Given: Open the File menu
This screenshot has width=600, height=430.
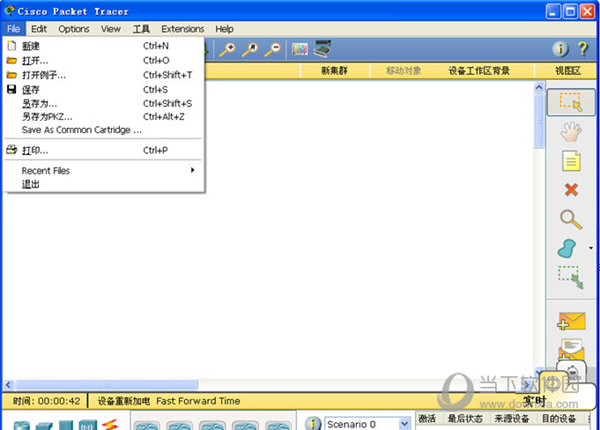Looking at the screenshot, I should [13, 29].
